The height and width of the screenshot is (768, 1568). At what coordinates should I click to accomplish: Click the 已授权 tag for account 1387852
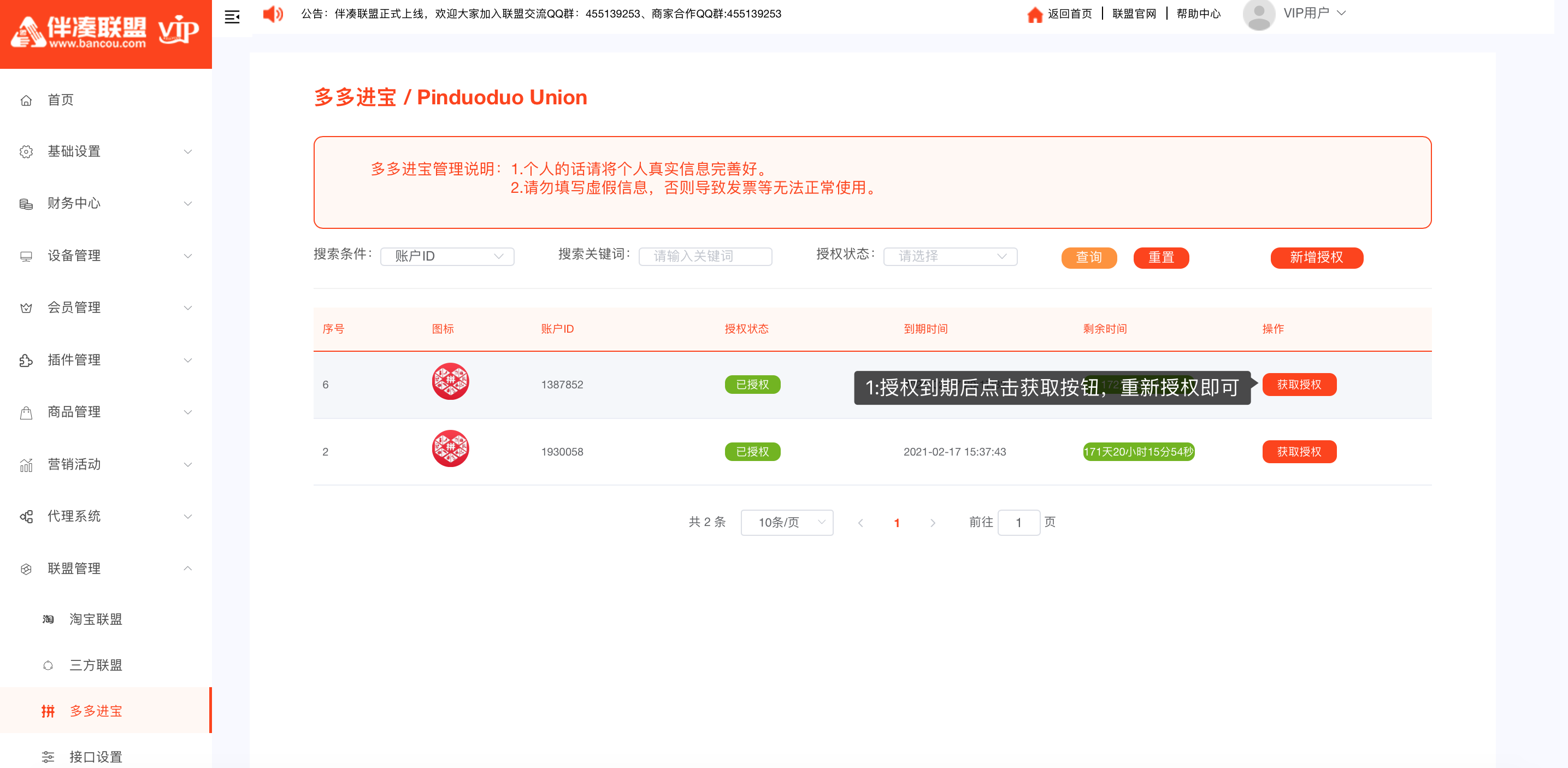pos(752,385)
